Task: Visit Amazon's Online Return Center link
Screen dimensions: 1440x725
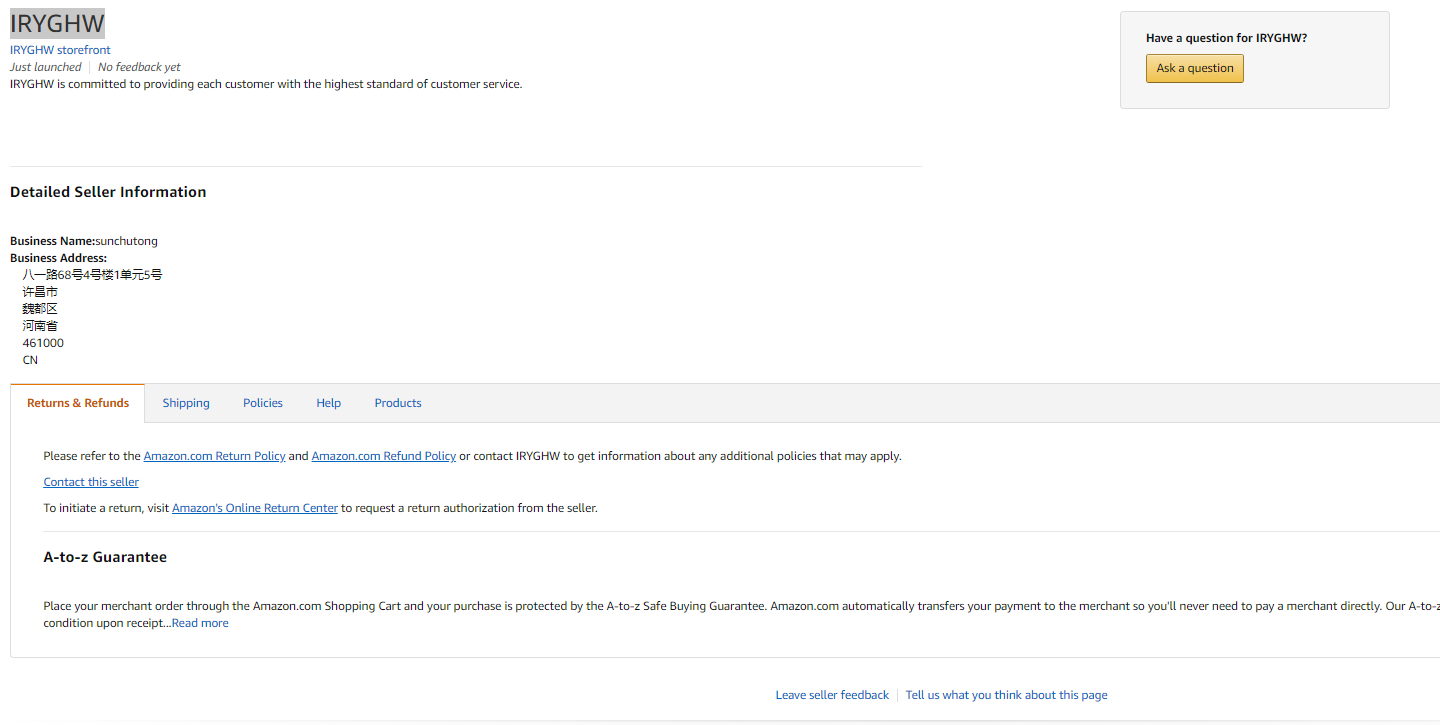Action: [255, 508]
